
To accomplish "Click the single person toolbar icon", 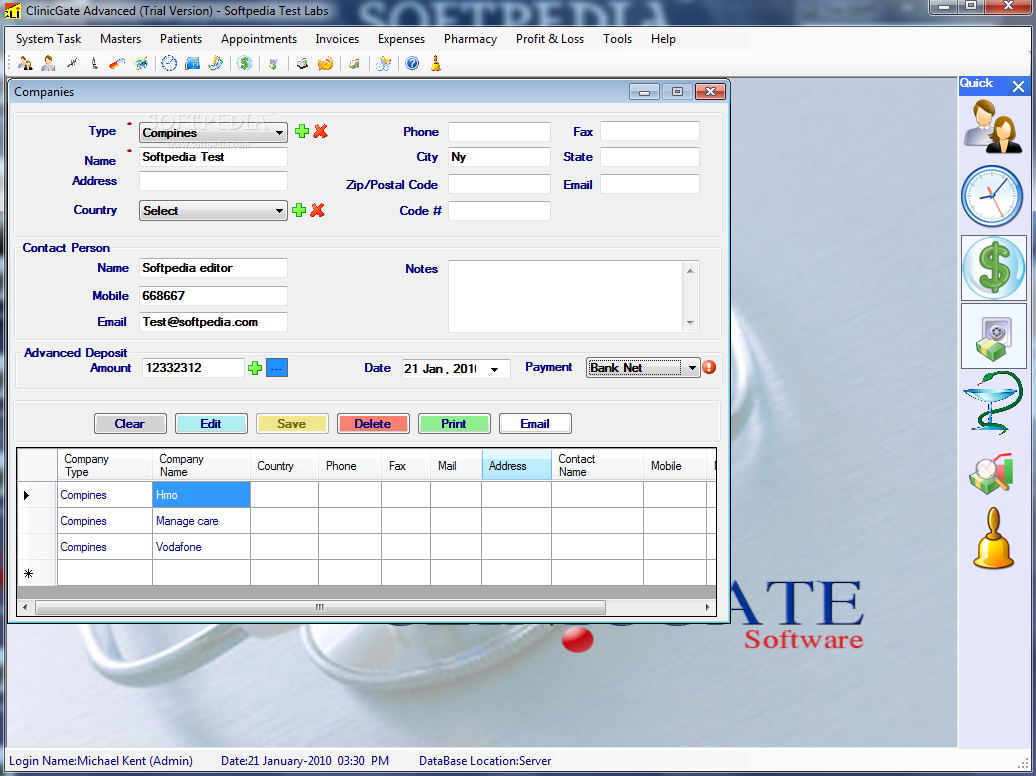I will (x=48, y=63).
